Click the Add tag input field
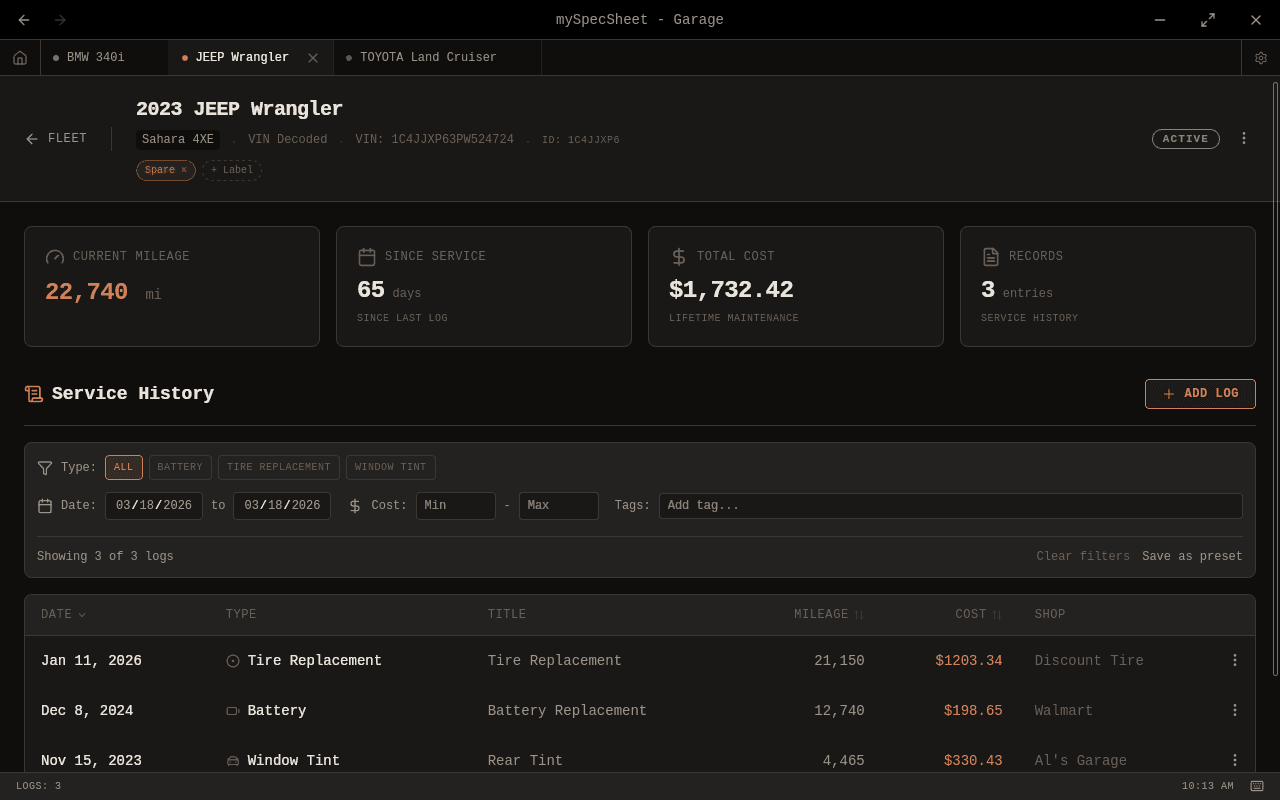 coord(950,505)
